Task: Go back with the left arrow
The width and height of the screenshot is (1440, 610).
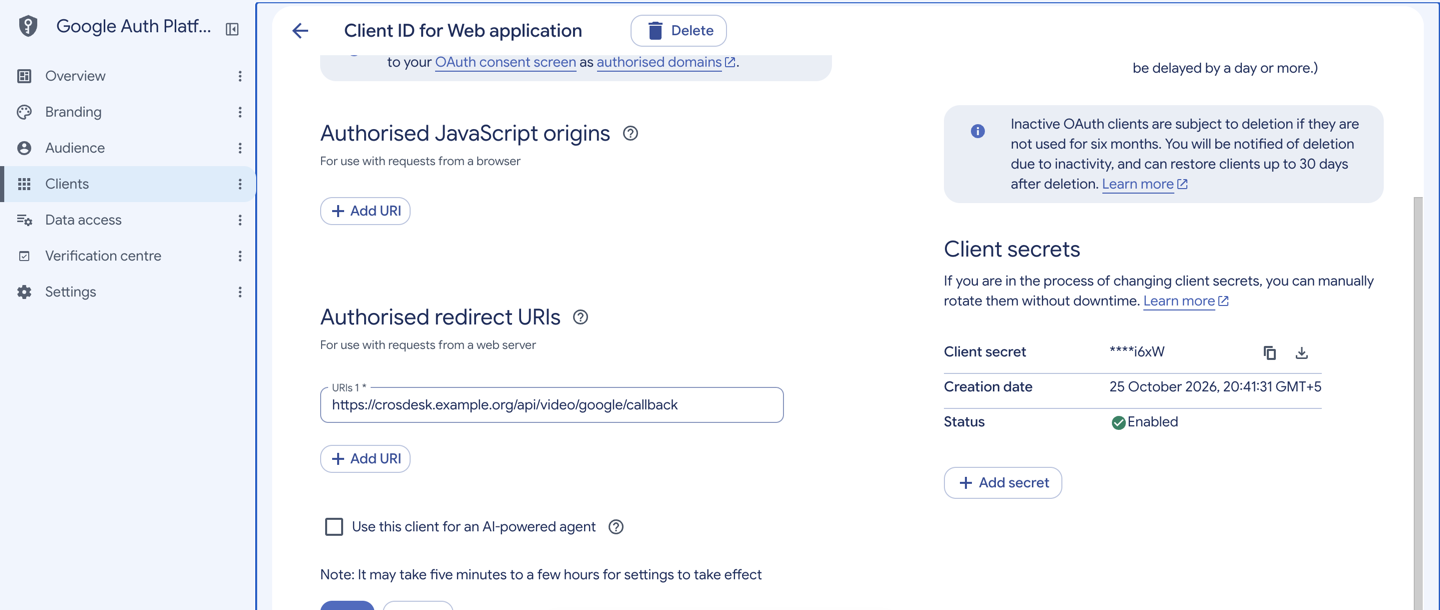Action: [x=300, y=31]
